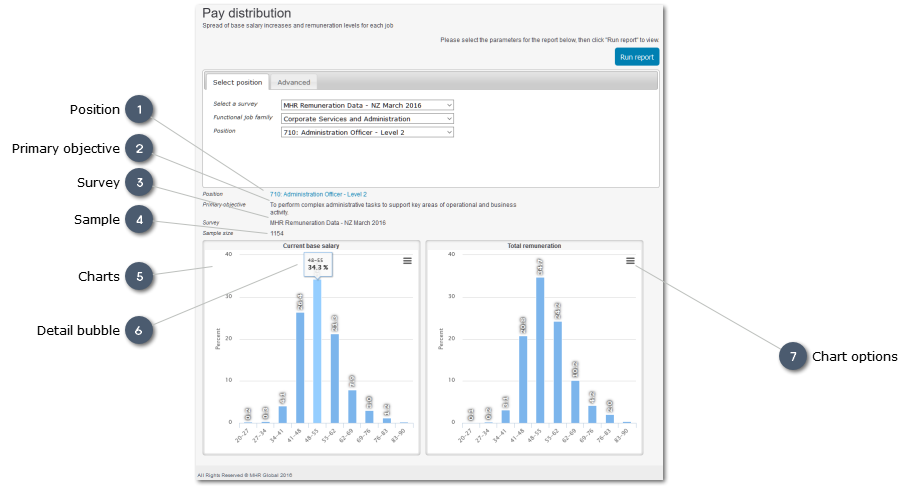
Task: Click the 48-55 bar in Current base salary
Action: coord(317,351)
